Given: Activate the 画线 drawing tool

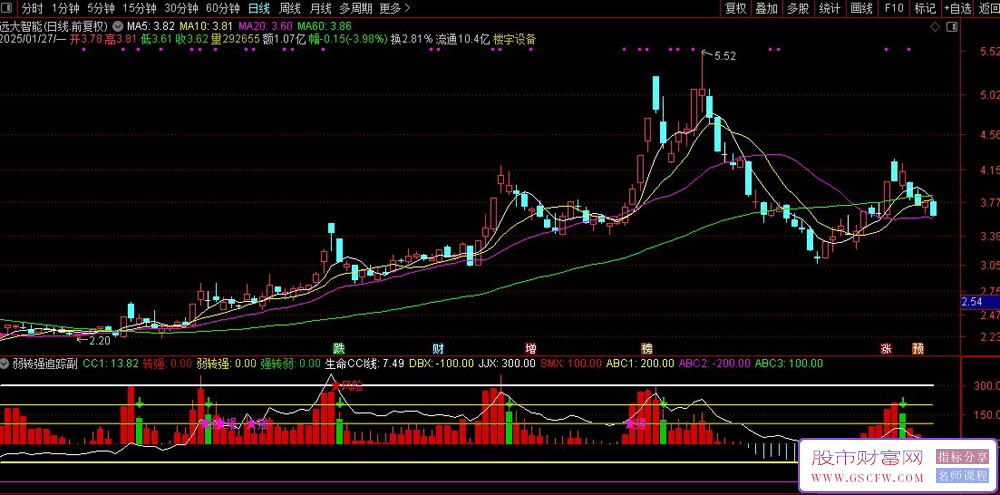Looking at the screenshot, I should 862,8.
